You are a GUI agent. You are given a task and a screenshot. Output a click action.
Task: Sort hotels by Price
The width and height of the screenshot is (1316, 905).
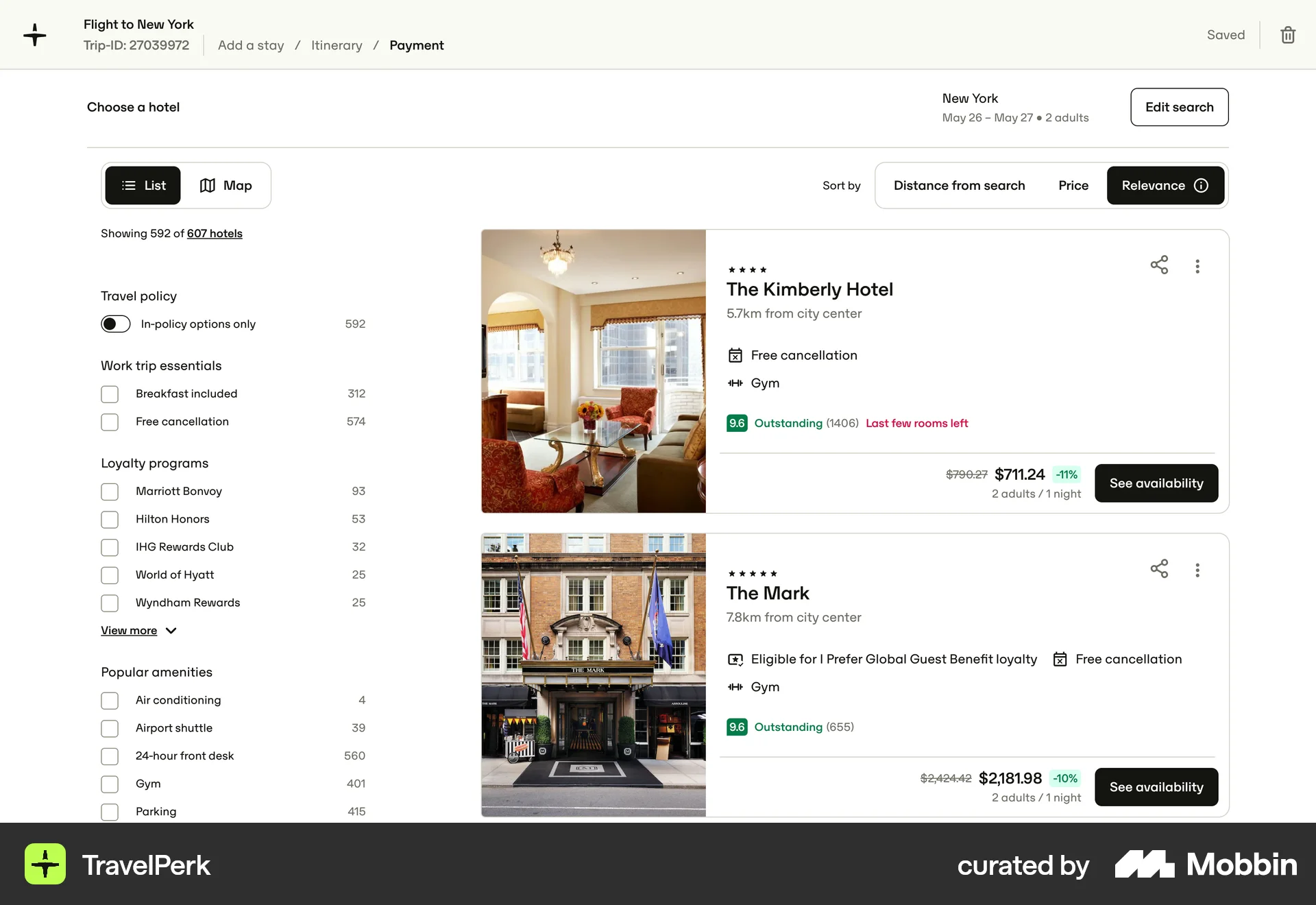point(1073,185)
